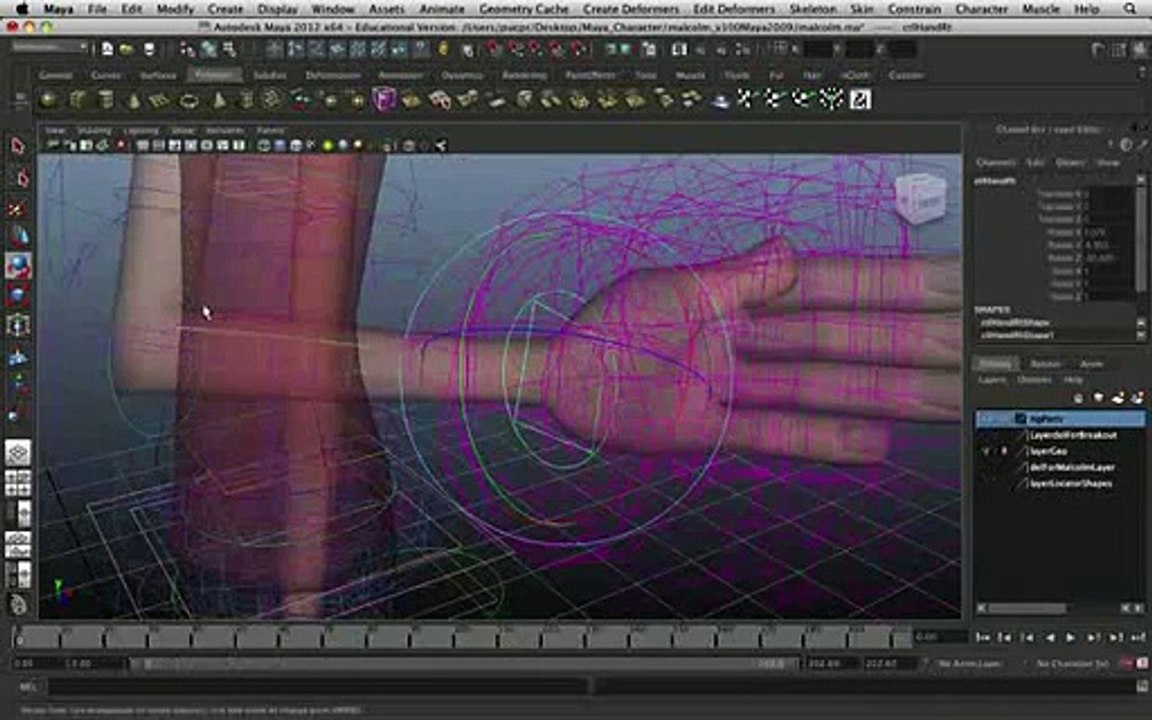Create a polygon cone from shelf
The width and height of the screenshot is (1152, 720).
pyautogui.click(x=133, y=99)
